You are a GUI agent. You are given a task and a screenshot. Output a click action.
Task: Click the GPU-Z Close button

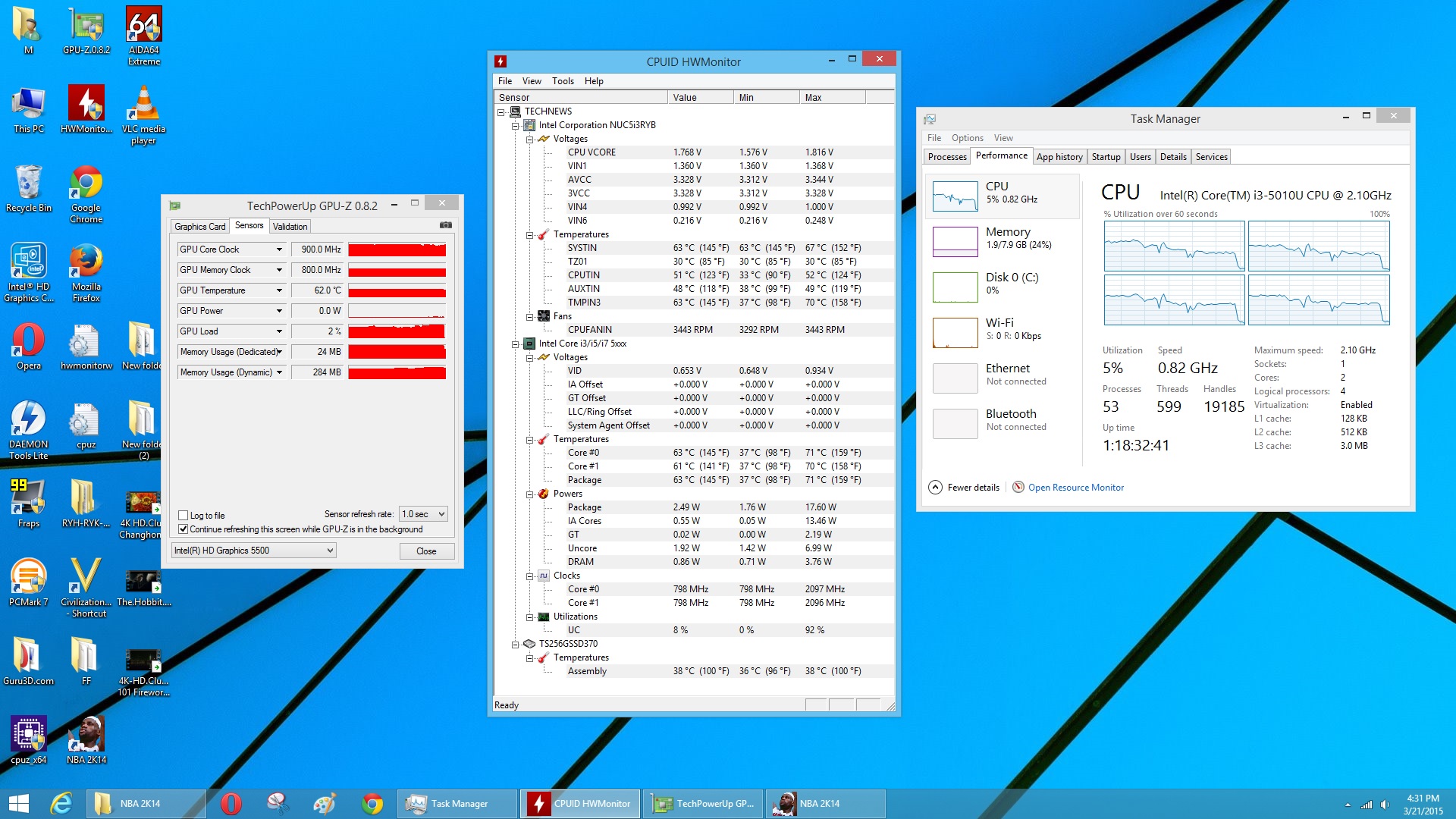pyautogui.click(x=426, y=551)
